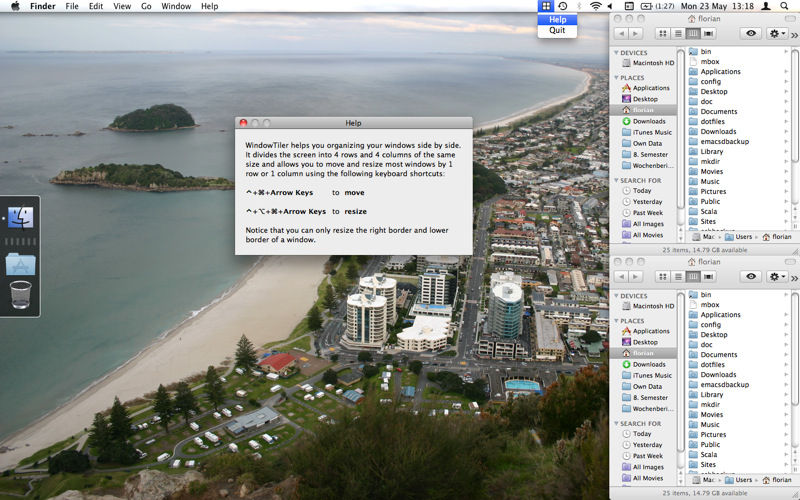Viewport: 800px width, 500px height.
Task: Open the Apple menu
Action: click(x=15, y=6)
